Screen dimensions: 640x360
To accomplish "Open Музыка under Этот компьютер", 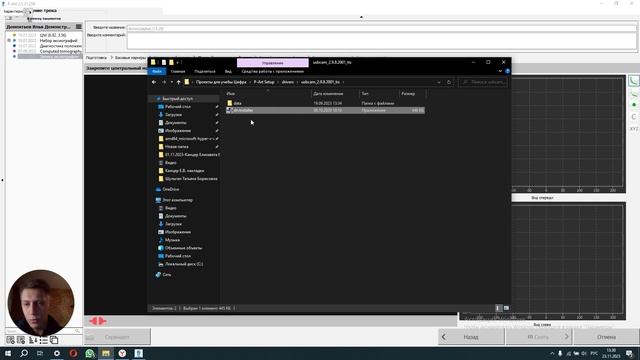I will point(172,240).
